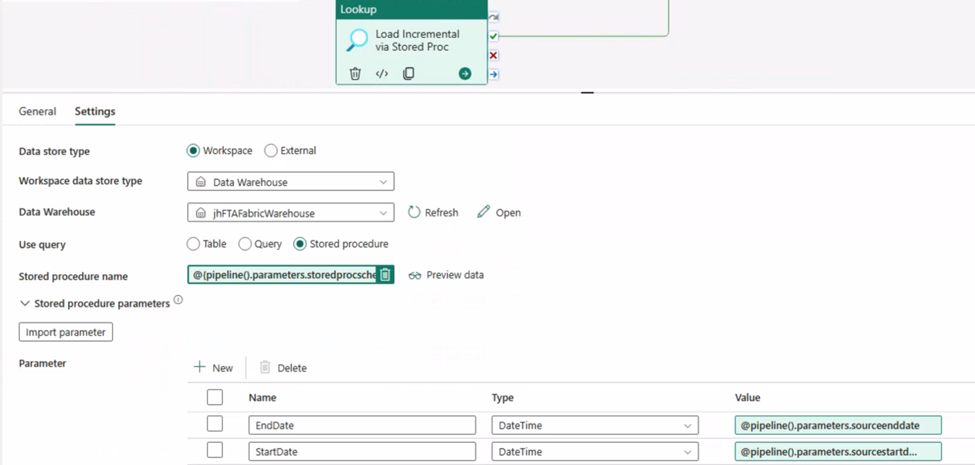
Task: Switch to the Settings tab
Action: [x=95, y=111]
